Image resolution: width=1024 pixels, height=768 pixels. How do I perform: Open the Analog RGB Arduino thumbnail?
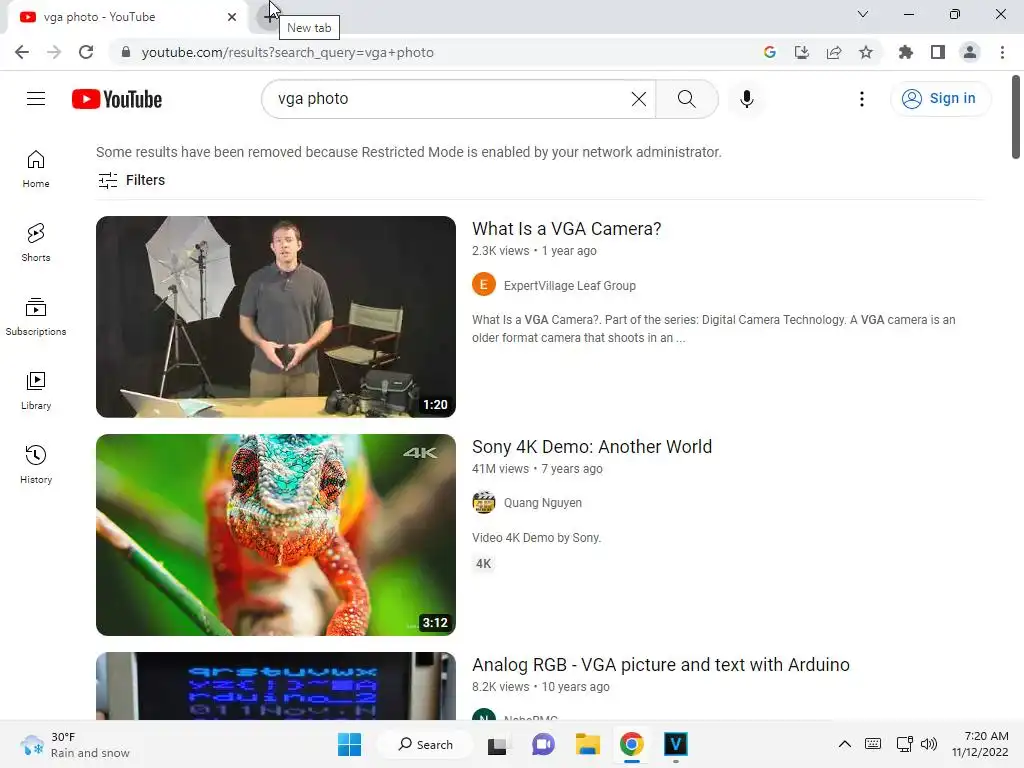(276, 686)
